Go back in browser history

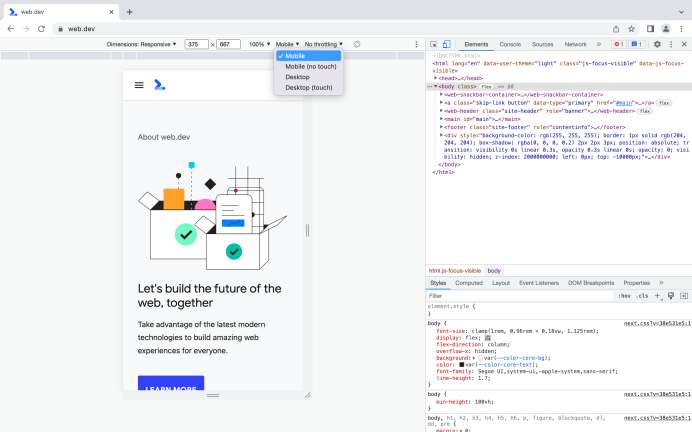[x=11, y=29]
